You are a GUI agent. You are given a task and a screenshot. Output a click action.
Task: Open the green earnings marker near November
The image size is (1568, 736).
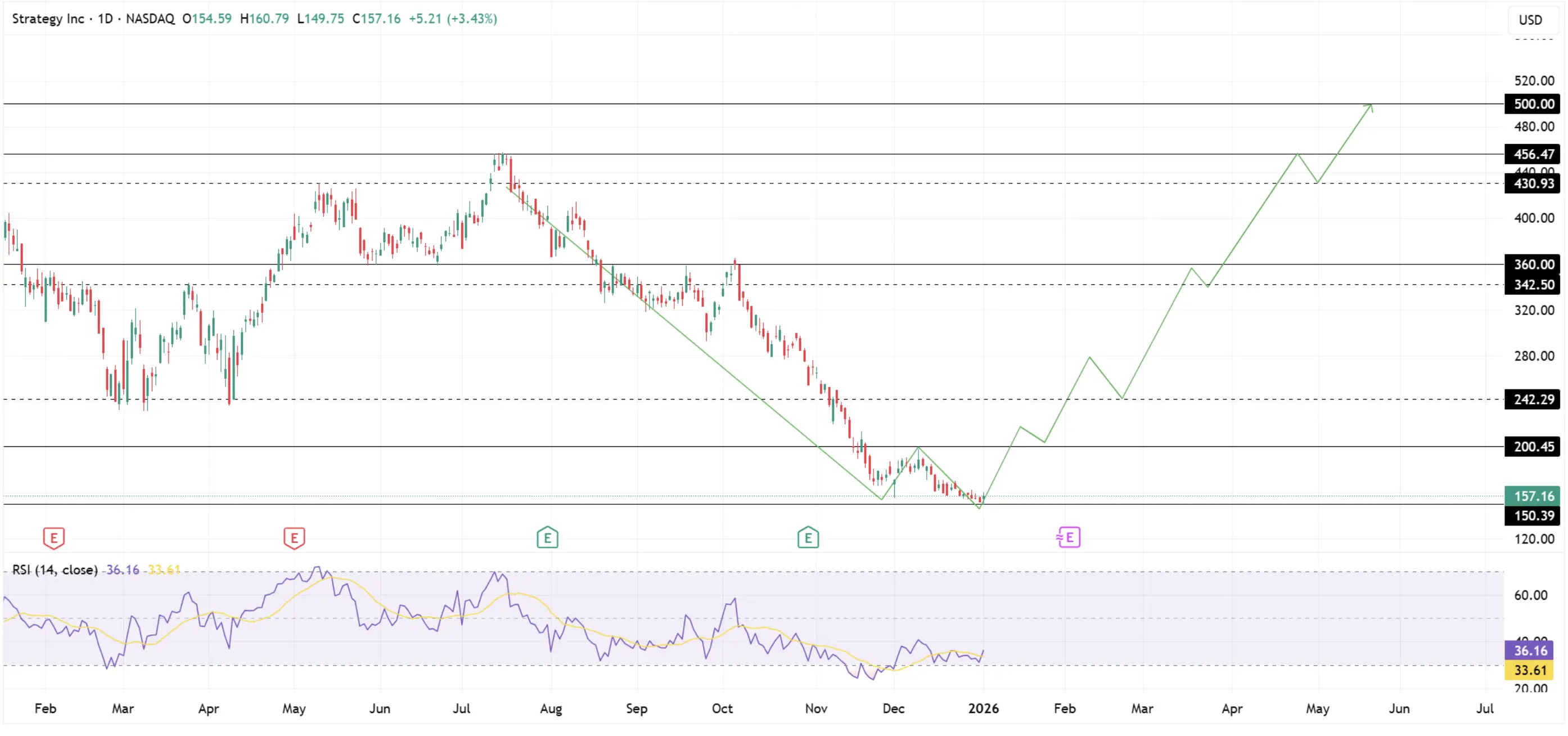click(808, 537)
